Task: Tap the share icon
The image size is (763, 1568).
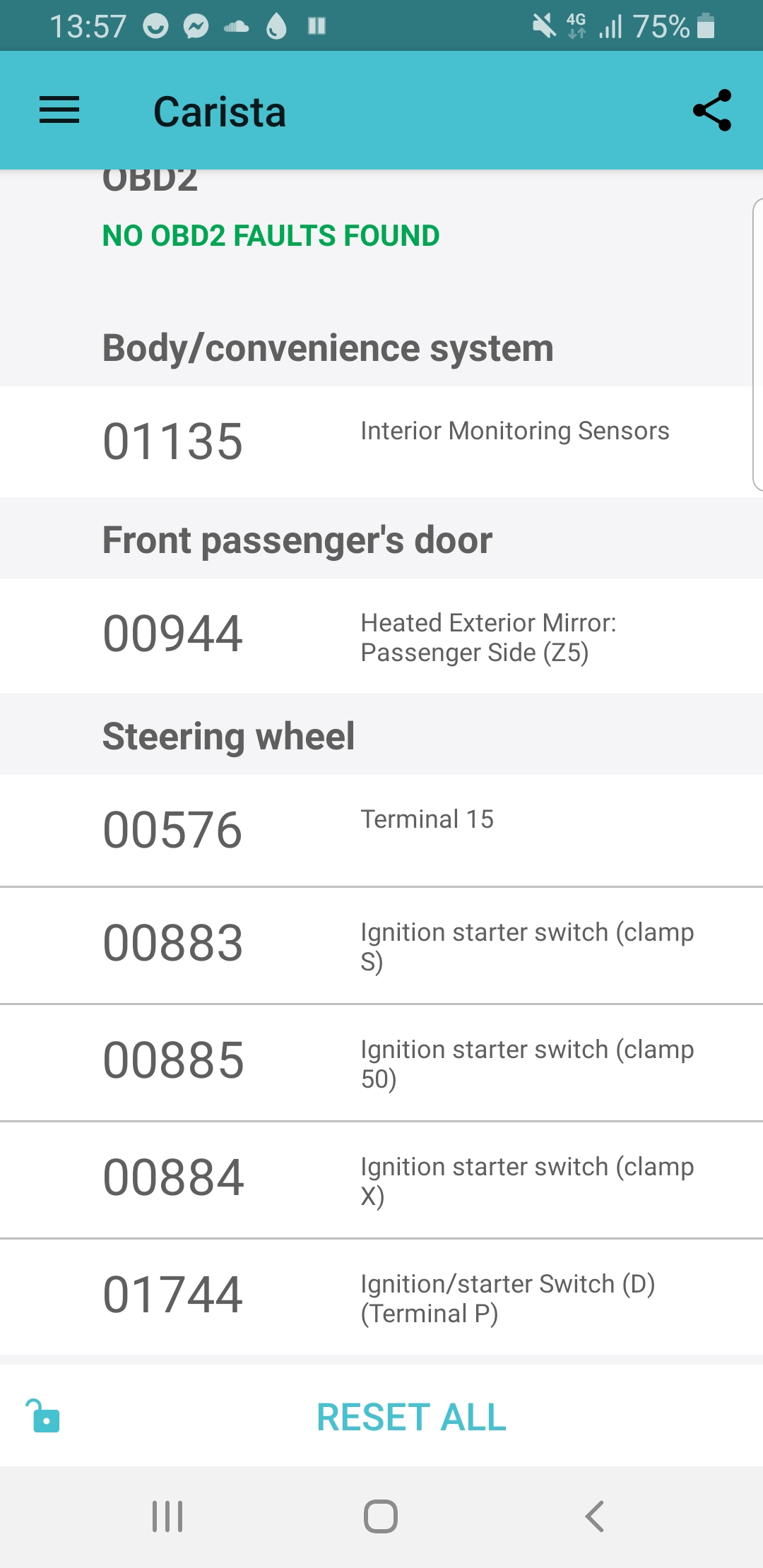Action: tap(711, 110)
